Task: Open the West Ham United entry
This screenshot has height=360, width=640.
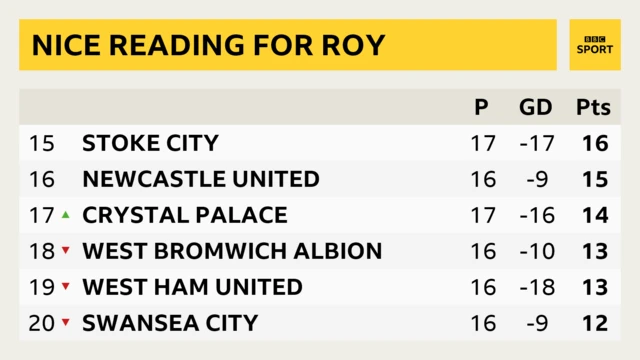Action: coord(192,287)
